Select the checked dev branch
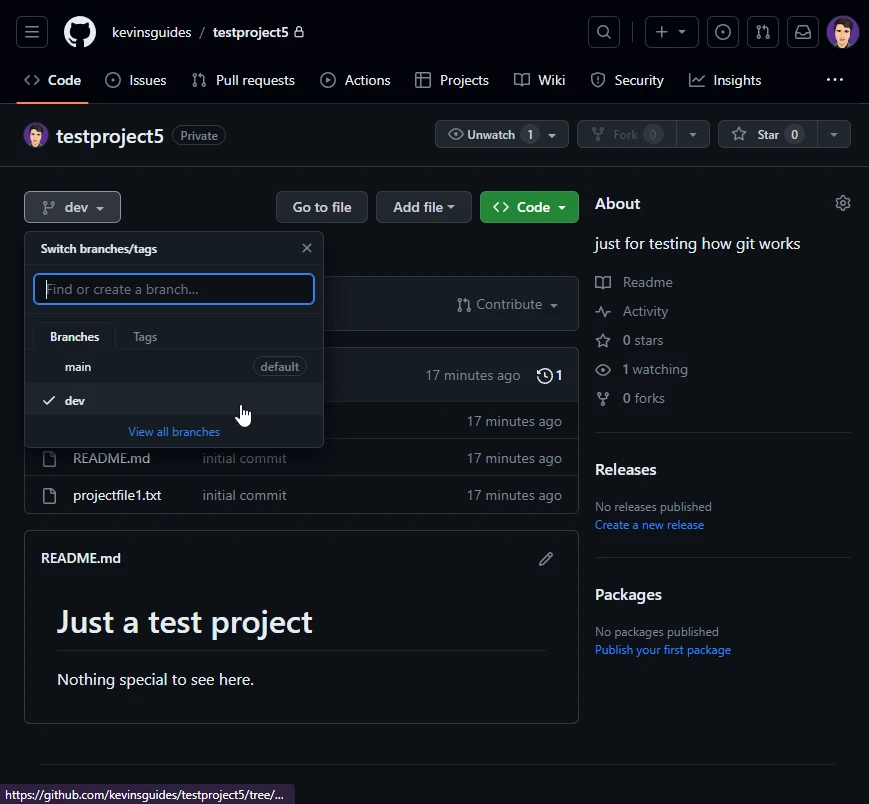The image size is (869, 804). pos(174,401)
